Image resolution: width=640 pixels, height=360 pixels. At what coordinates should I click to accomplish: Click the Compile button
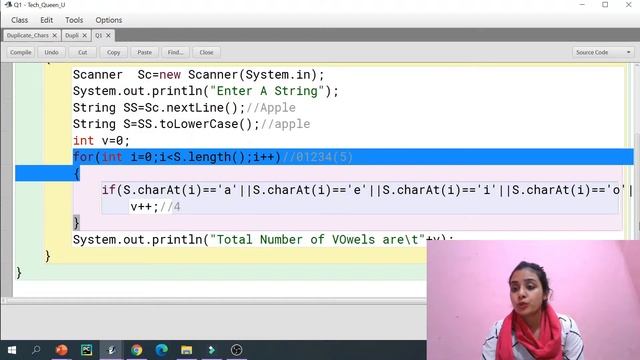point(20,52)
